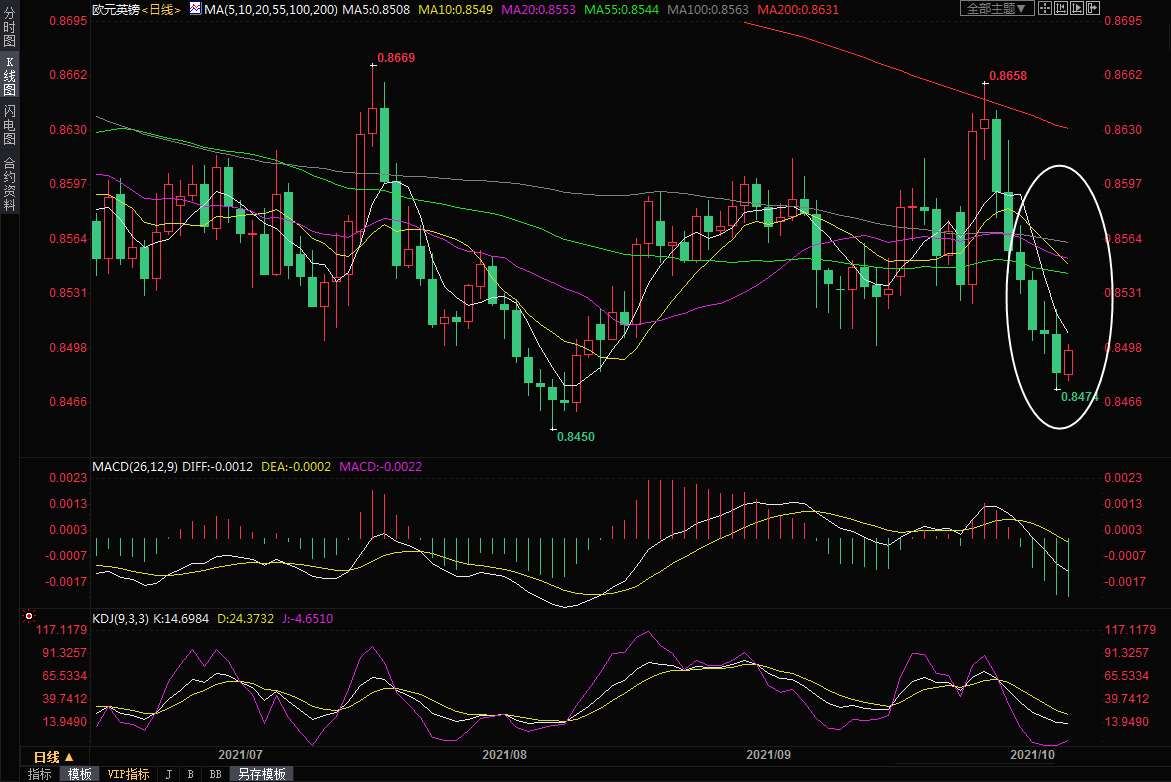Expand the 日线 period selector

coord(53,756)
